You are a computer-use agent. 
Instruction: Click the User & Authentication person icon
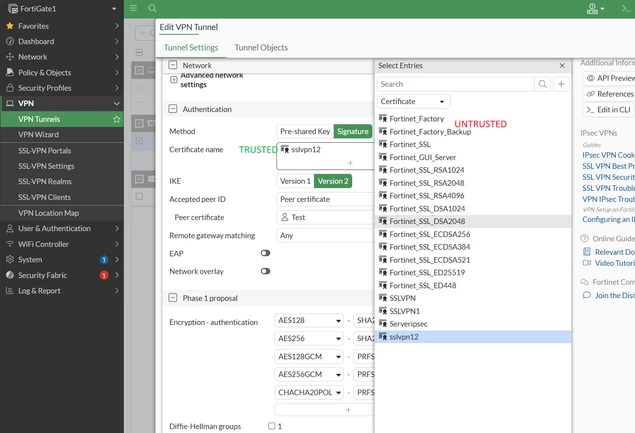click(x=10, y=228)
